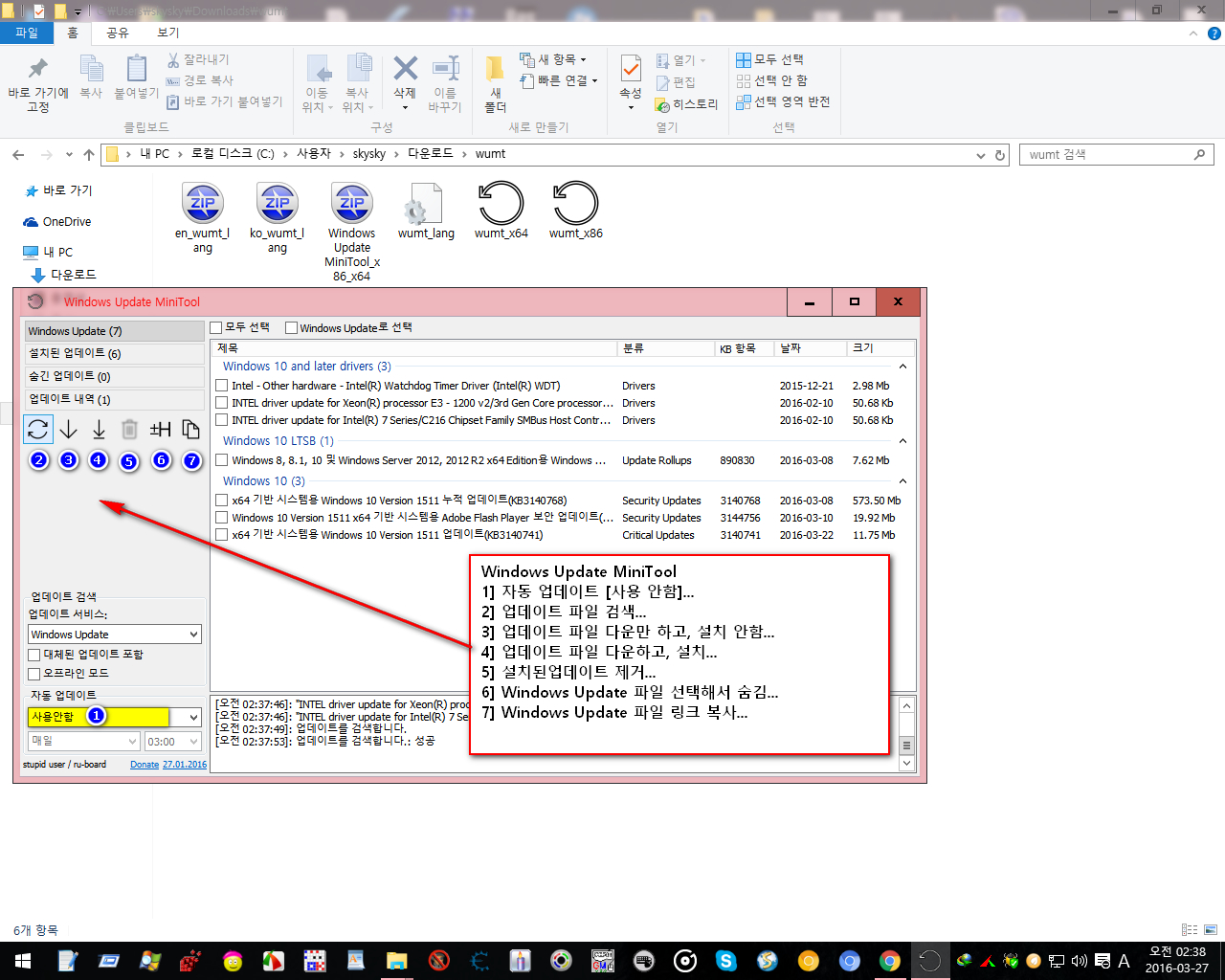This screenshot has width=1225, height=980.
Task: Select the Windows Update MiniTool_x86_x64 ZIP file
Action: [352, 233]
